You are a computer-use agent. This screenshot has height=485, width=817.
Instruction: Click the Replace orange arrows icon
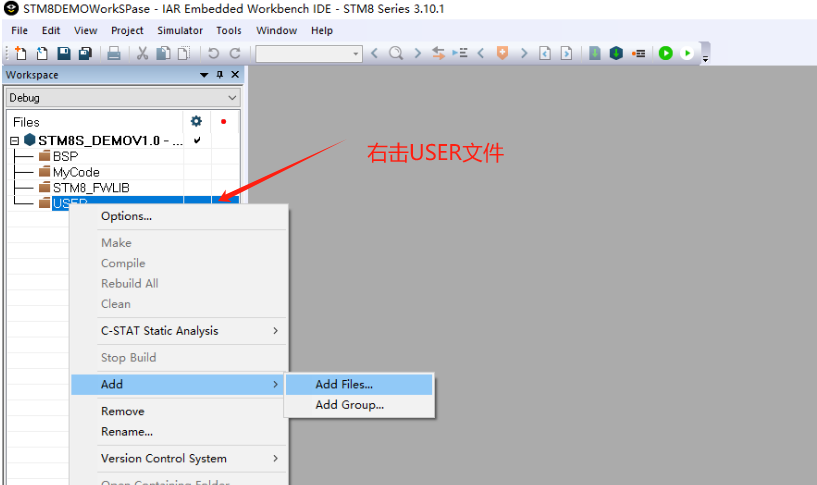[438, 53]
